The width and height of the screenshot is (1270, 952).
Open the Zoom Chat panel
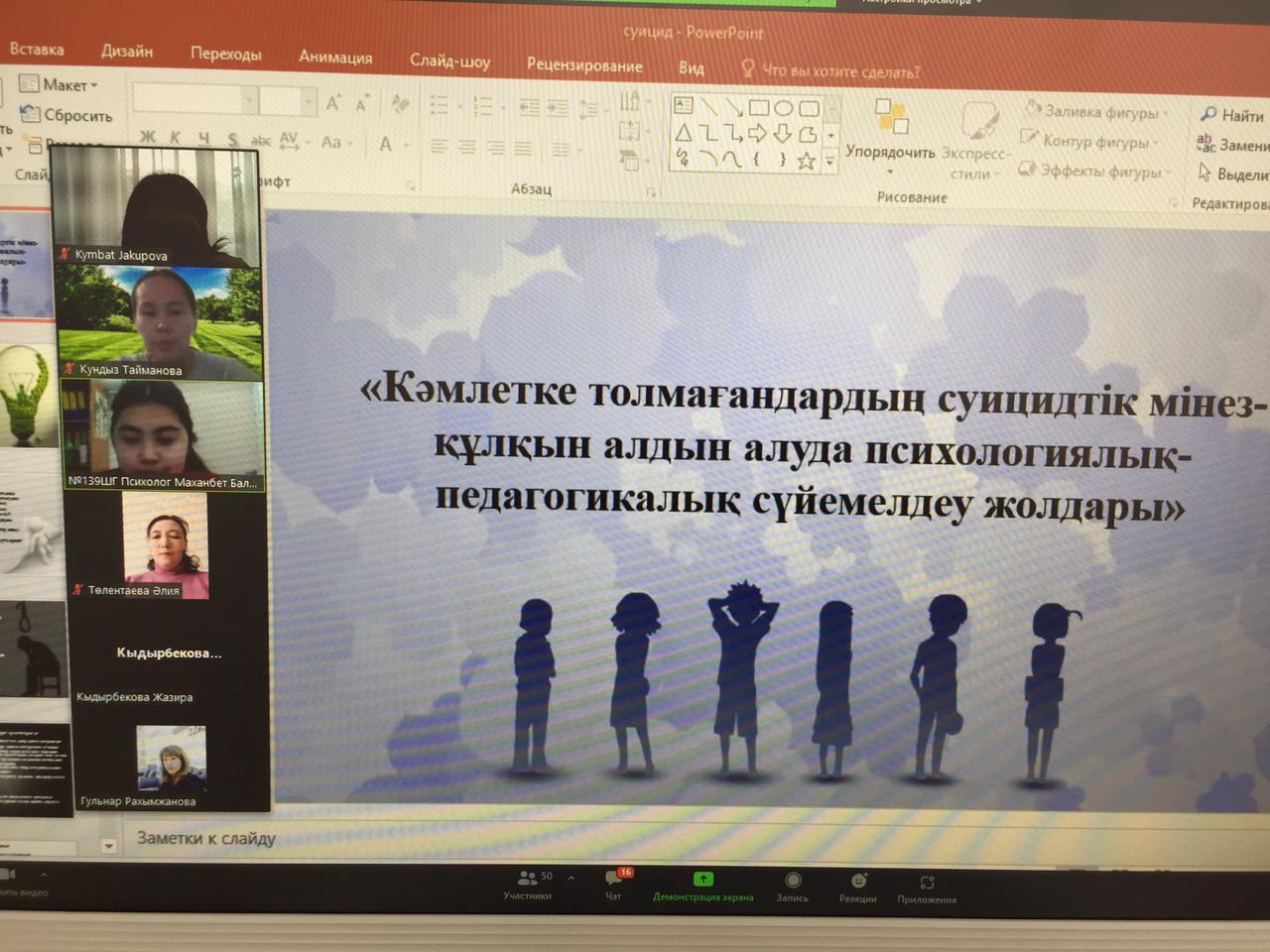click(615, 883)
